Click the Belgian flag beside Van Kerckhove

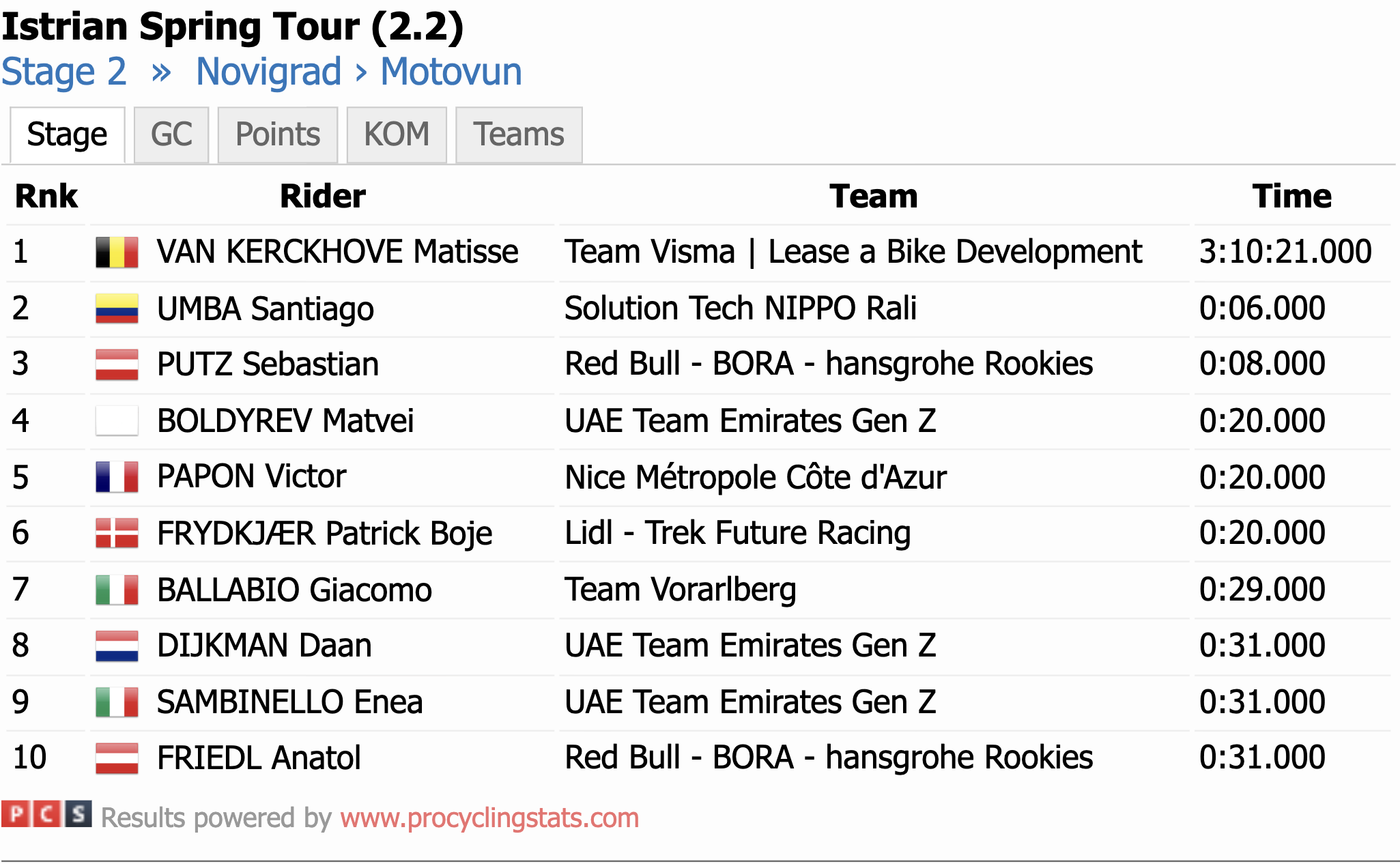[x=117, y=252]
